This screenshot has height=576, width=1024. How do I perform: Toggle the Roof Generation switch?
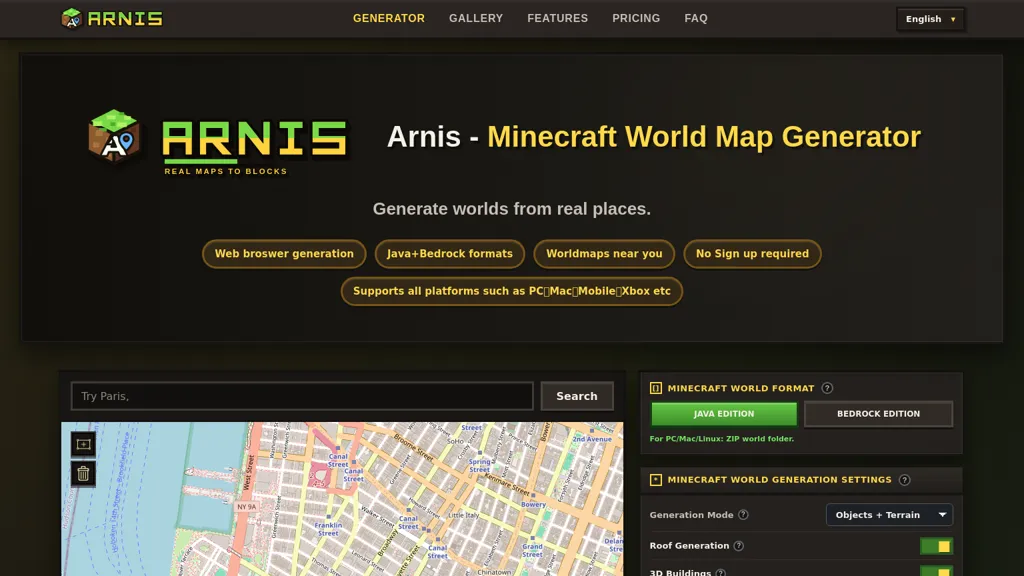[936, 546]
